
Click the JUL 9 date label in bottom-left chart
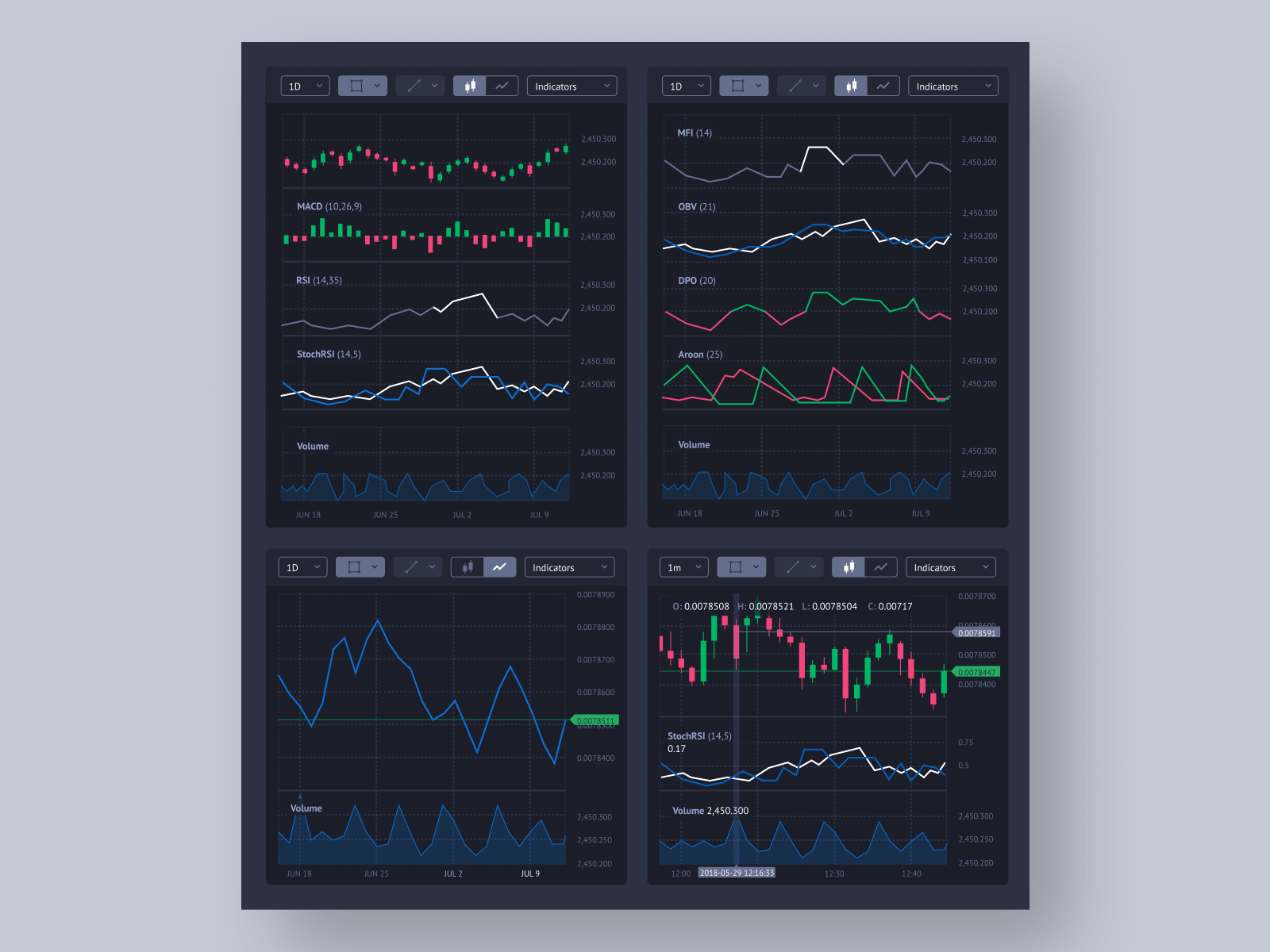click(x=530, y=873)
